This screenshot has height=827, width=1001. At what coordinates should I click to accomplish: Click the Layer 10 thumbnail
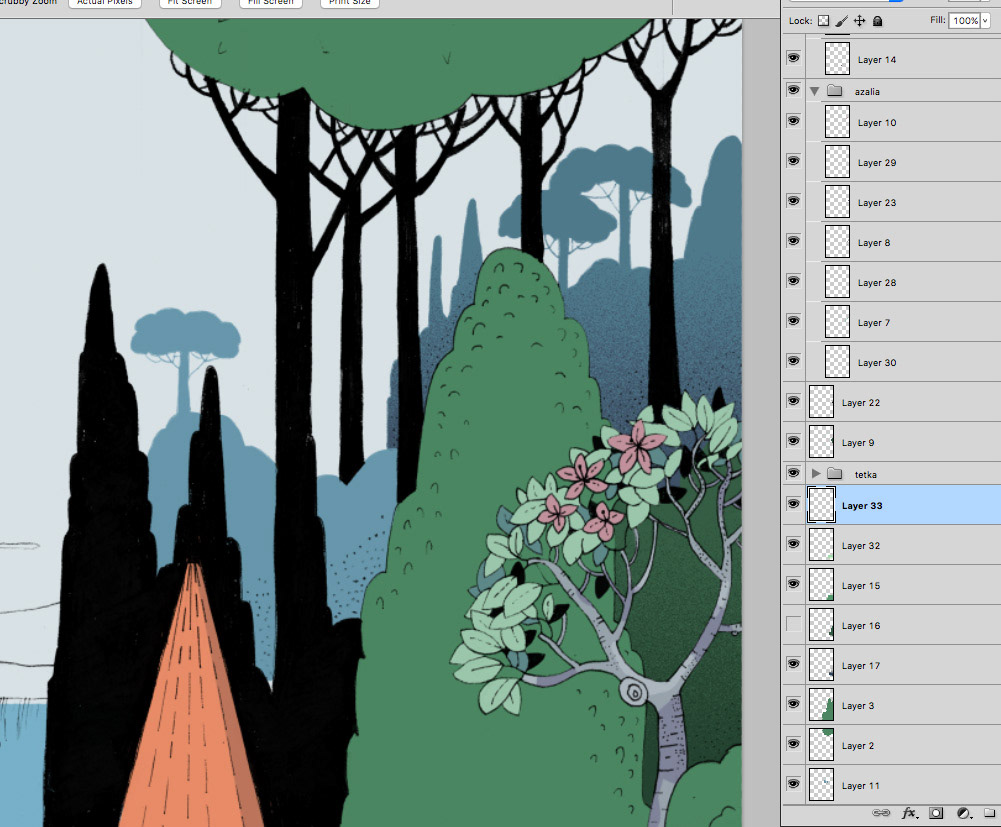(x=837, y=121)
